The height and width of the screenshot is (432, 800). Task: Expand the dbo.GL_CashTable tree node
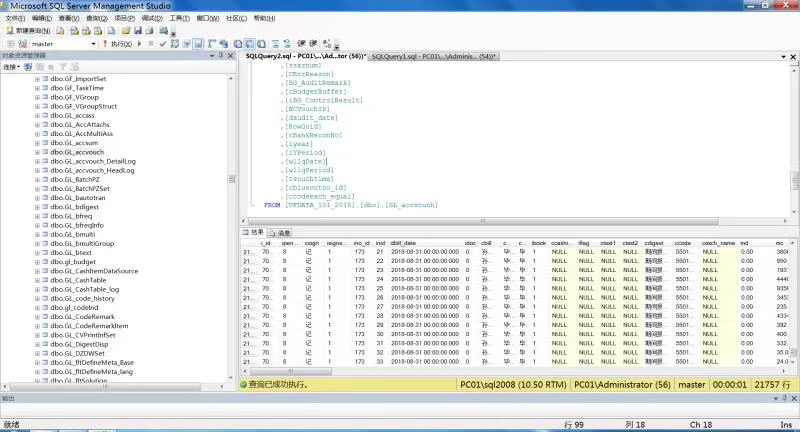37,280
